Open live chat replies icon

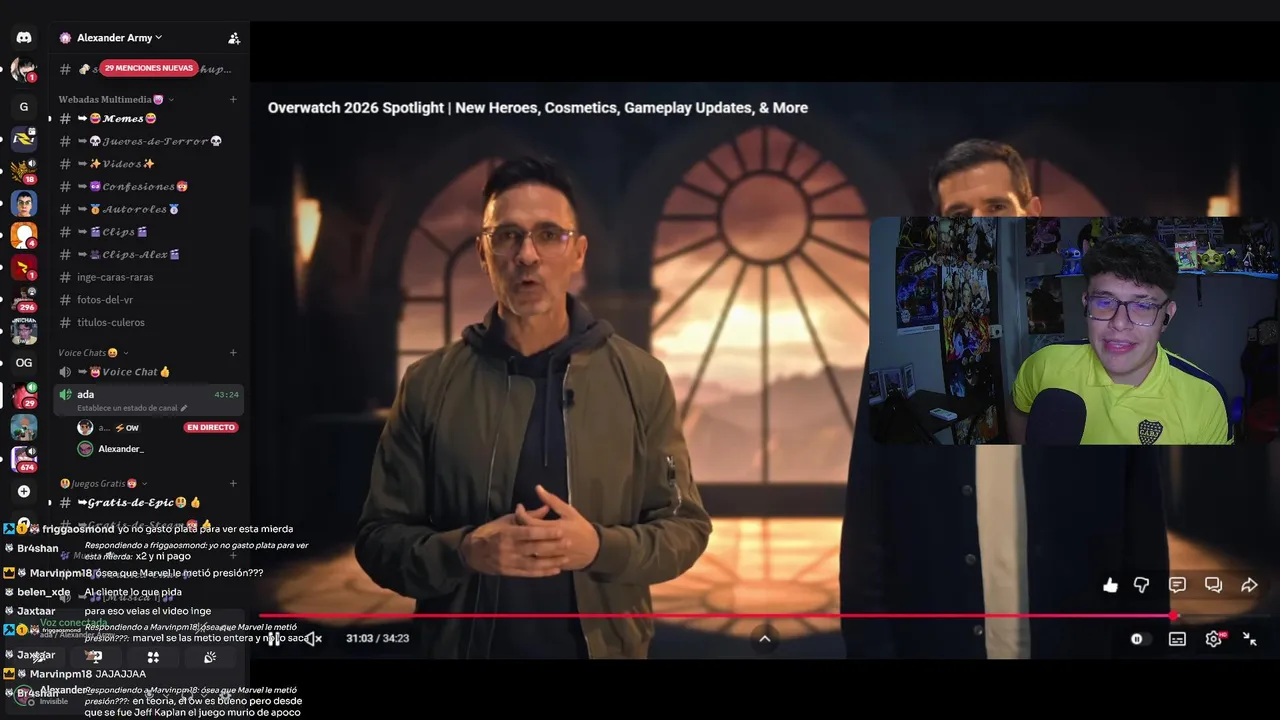pos(1213,585)
